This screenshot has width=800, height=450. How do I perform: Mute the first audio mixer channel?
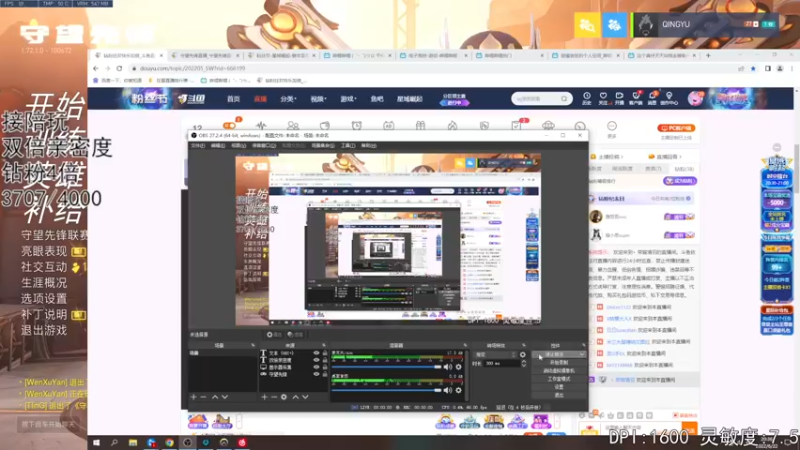(447, 367)
